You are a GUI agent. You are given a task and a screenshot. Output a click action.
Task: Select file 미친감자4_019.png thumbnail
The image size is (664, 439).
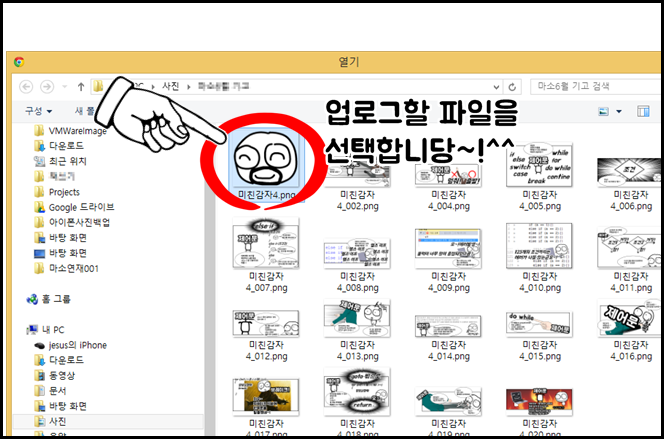pos(448,402)
